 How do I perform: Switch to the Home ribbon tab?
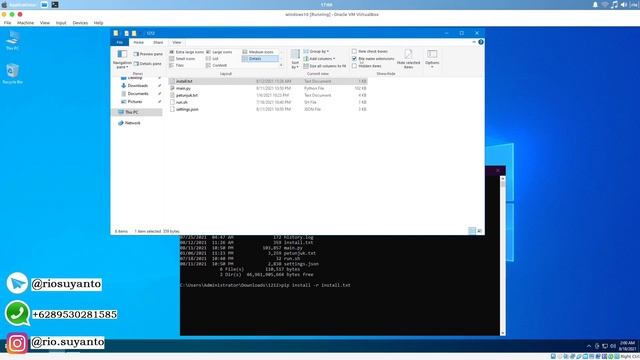(138, 42)
